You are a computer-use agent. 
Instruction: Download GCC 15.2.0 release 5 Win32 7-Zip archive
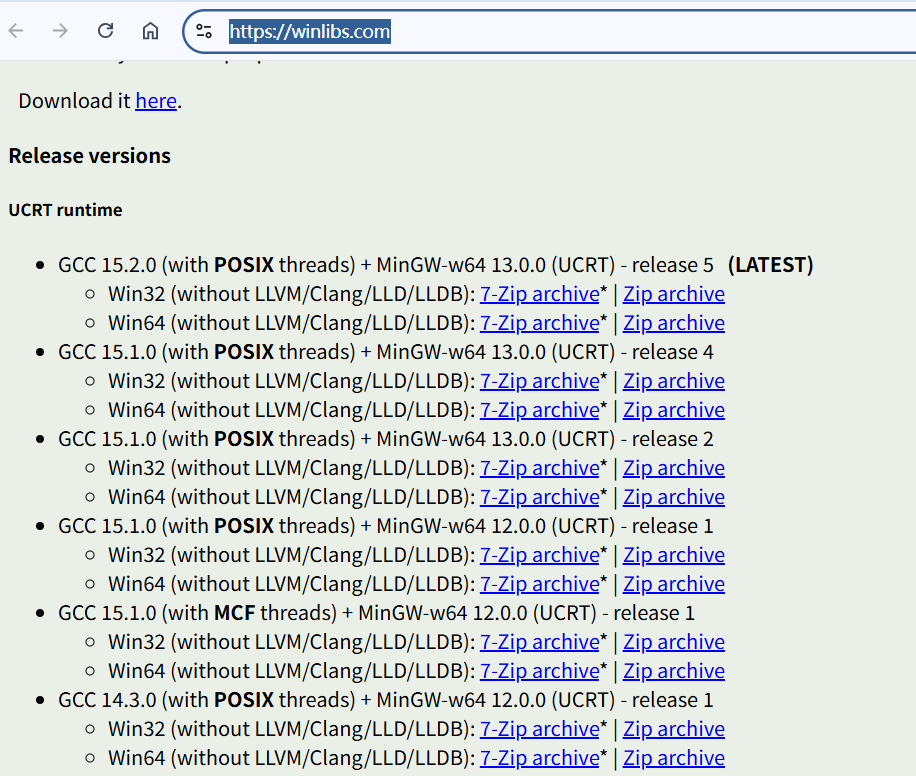[x=539, y=294]
